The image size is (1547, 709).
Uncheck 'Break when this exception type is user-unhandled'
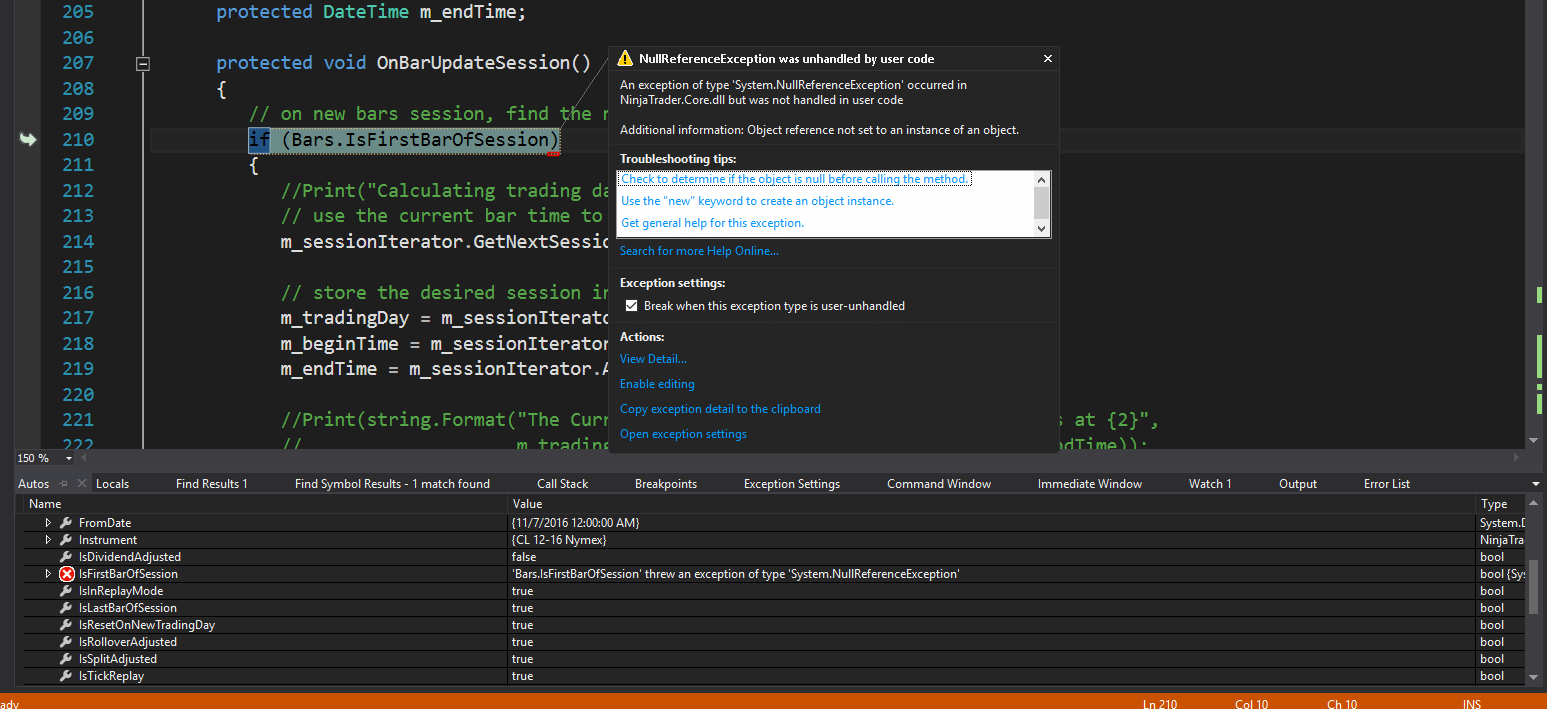pyautogui.click(x=630, y=306)
